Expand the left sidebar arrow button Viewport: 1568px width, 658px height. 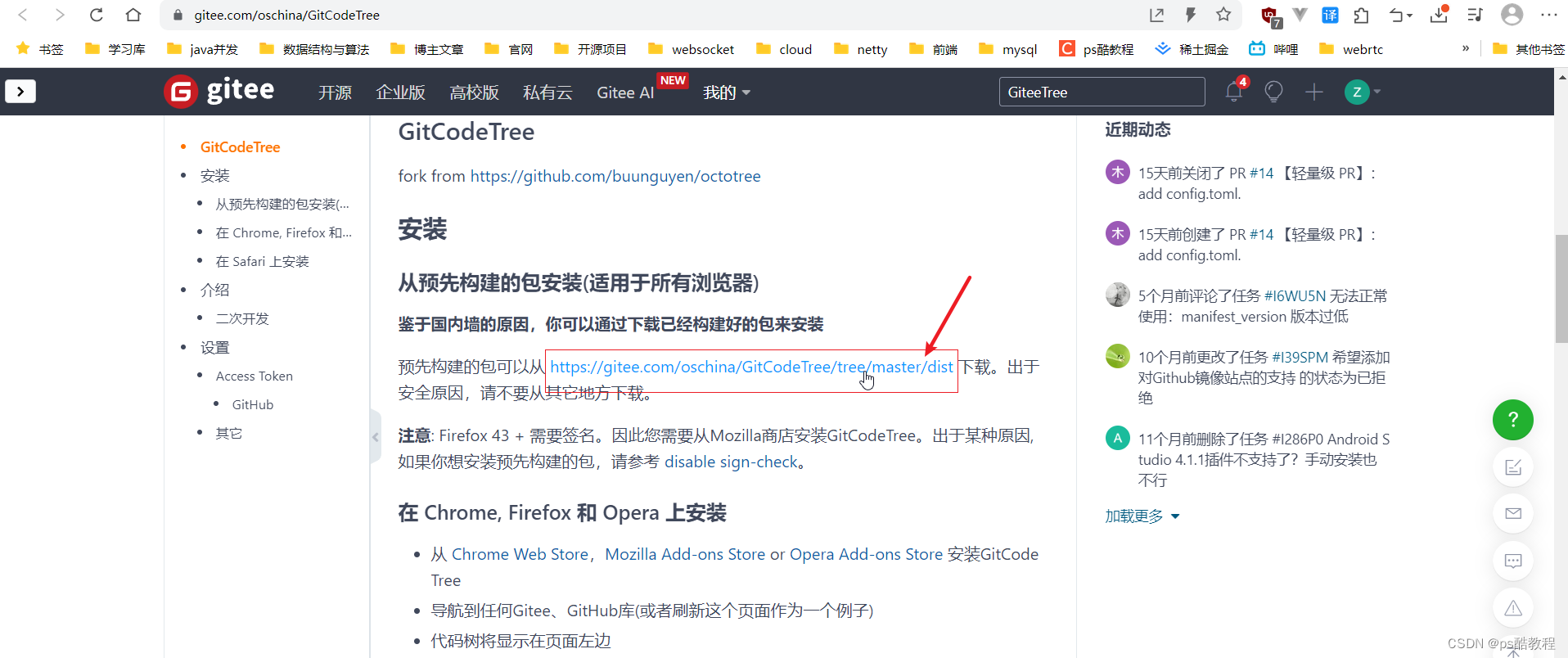[x=20, y=91]
